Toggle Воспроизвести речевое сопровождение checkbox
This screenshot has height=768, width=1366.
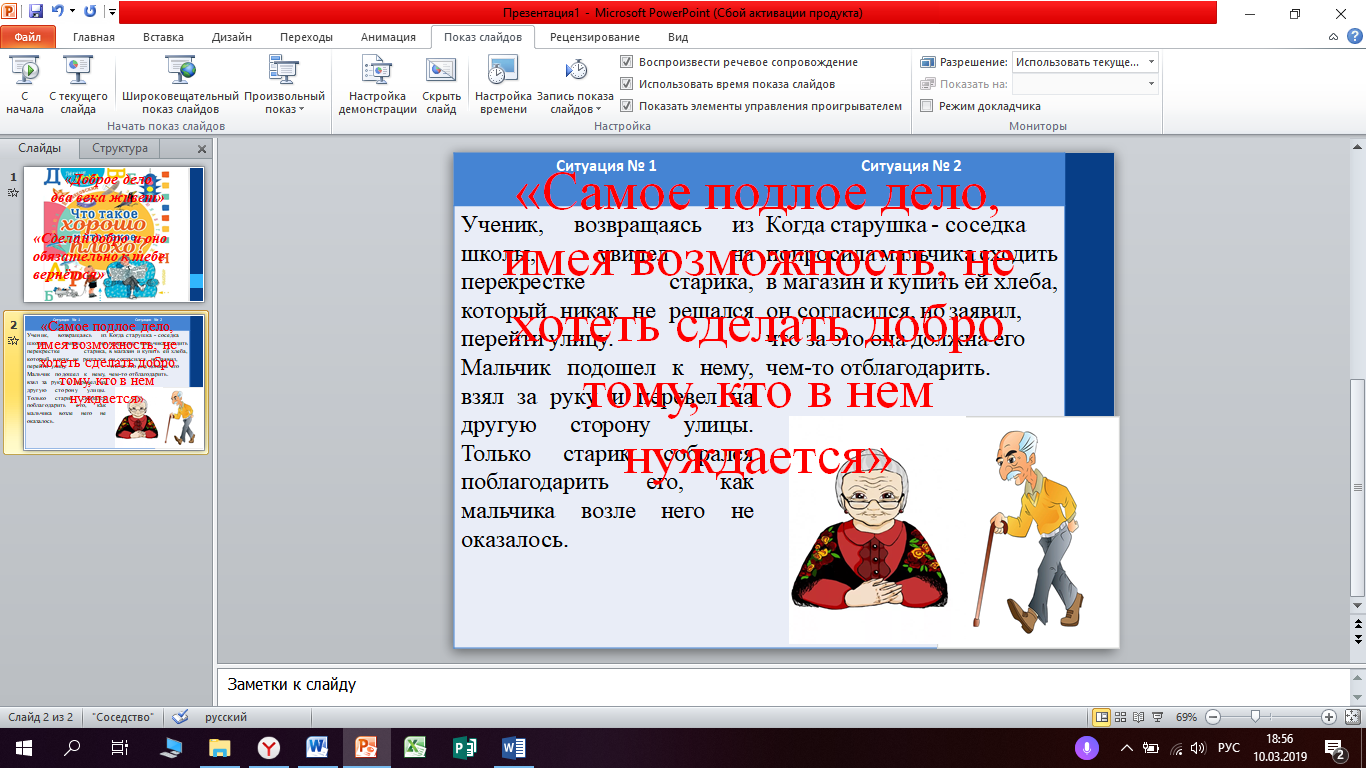coord(627,62)
